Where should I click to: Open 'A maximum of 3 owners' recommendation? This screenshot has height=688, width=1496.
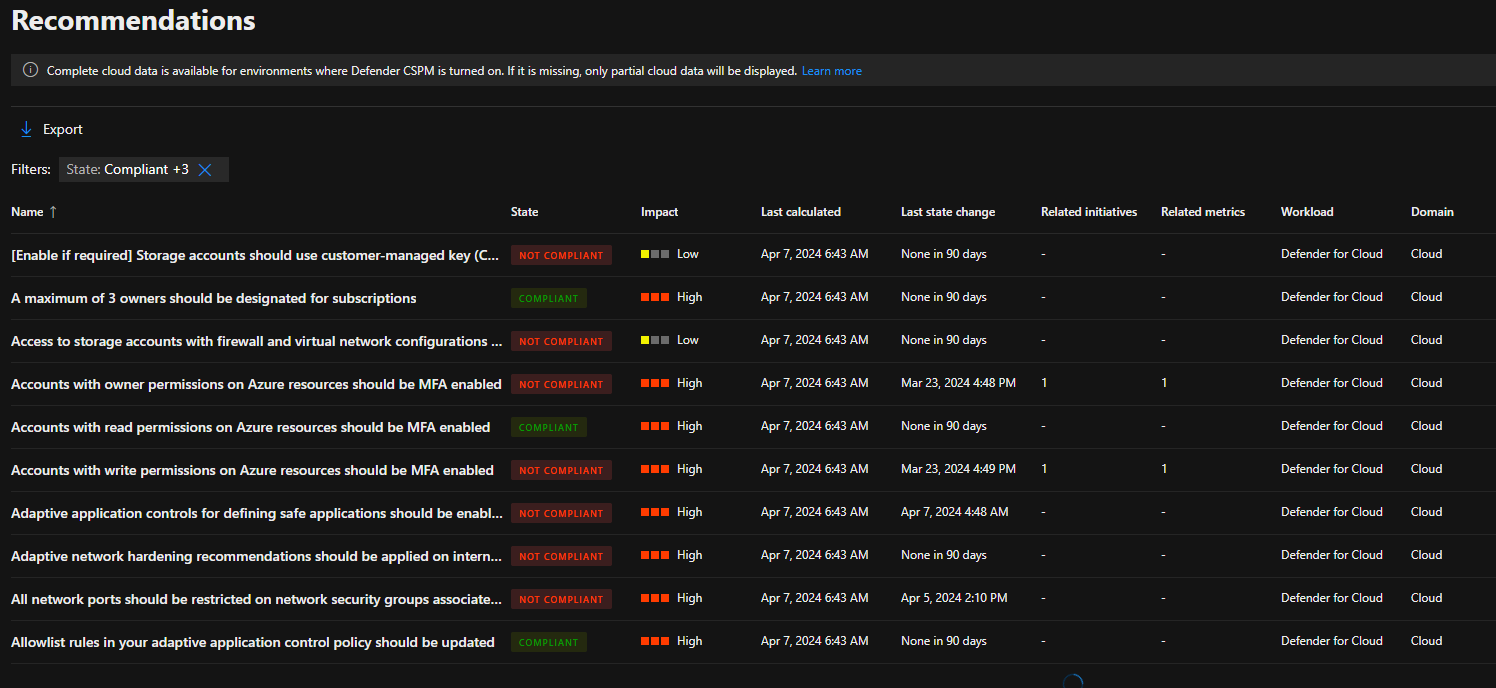tap(213, 298)
